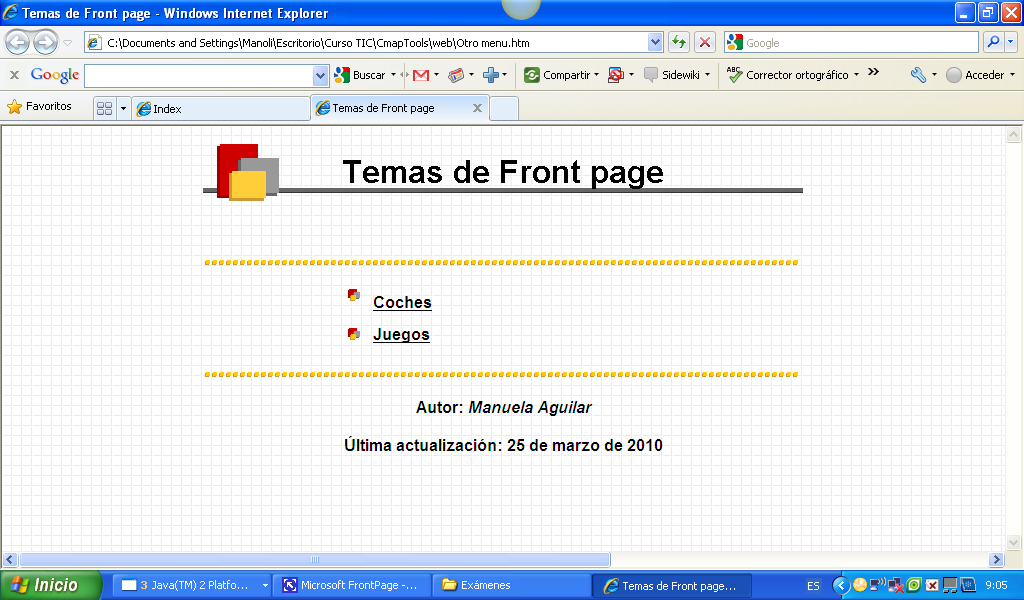
Task: Click the disconnected network tray icon
Action: [x=896, y=586]
